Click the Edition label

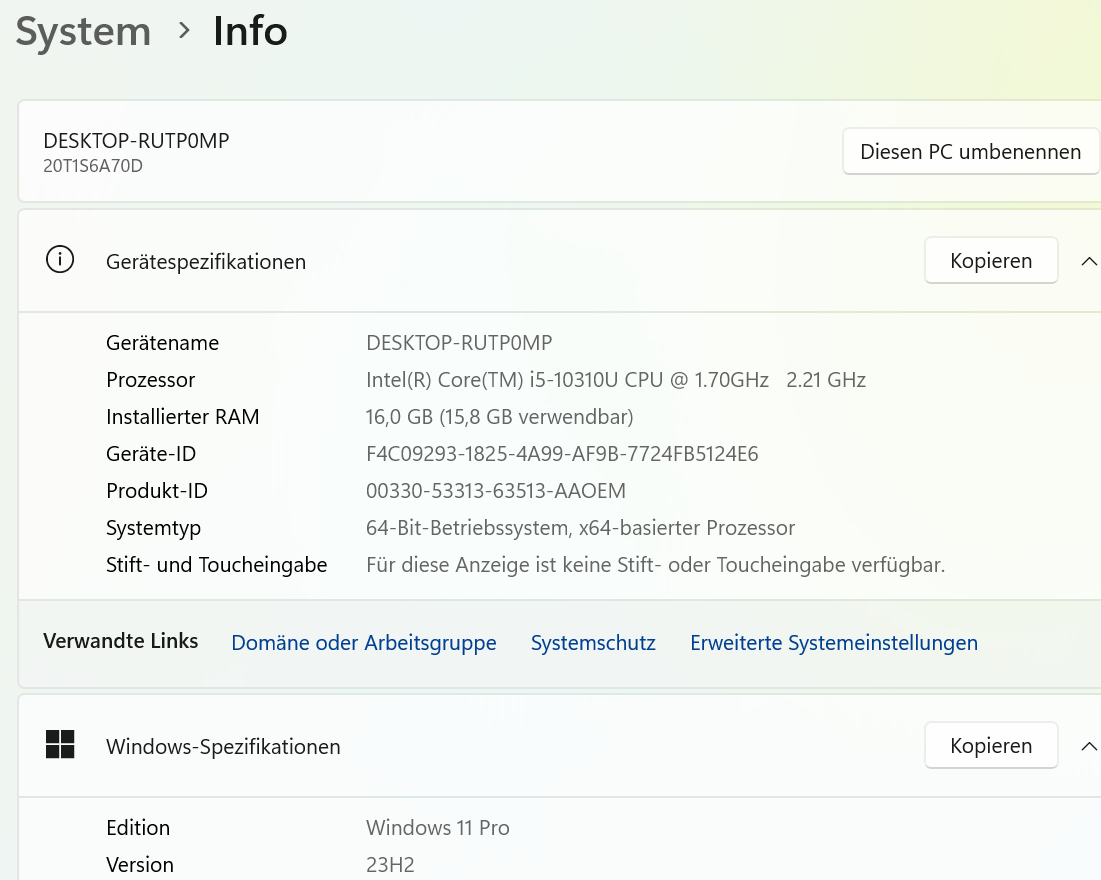[138, 828]
